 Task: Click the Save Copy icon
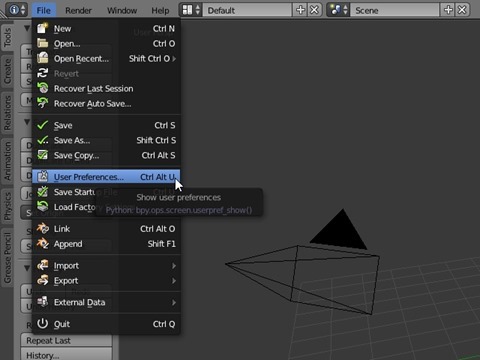click(42, 155)
